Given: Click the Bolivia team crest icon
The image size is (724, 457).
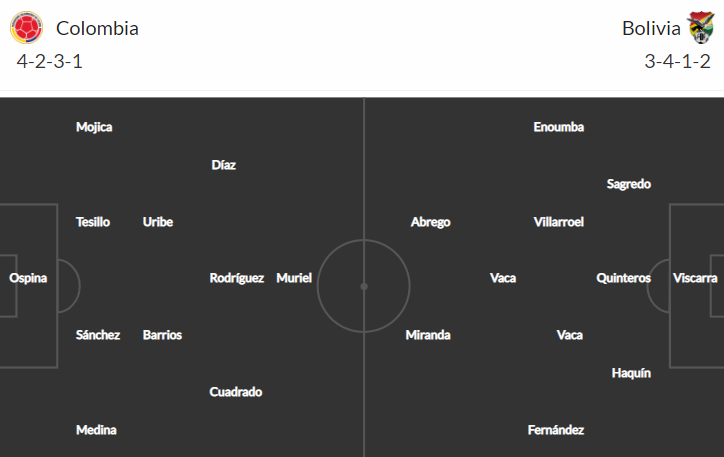Looking at the screenshot, I should (700, 28).
